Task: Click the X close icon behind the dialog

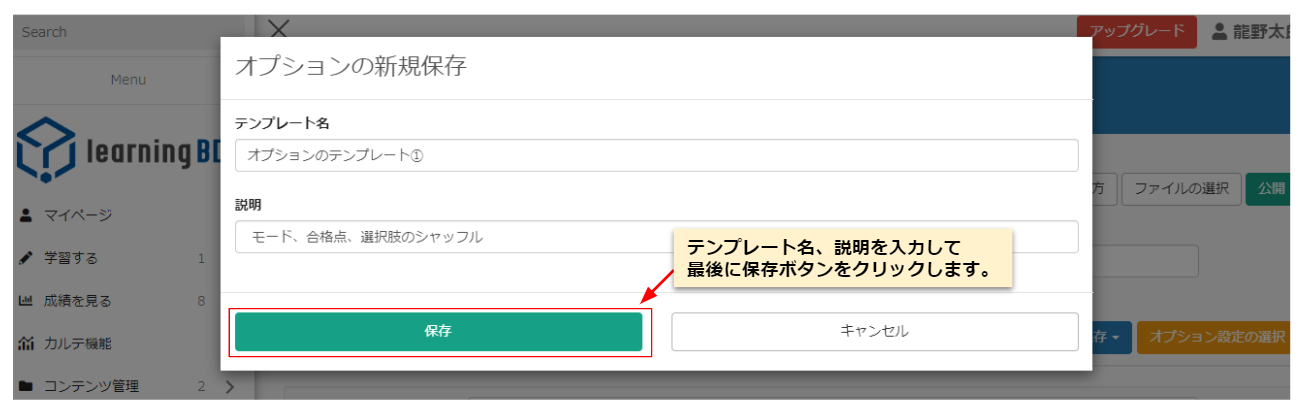Action: (x=279, y=30)
